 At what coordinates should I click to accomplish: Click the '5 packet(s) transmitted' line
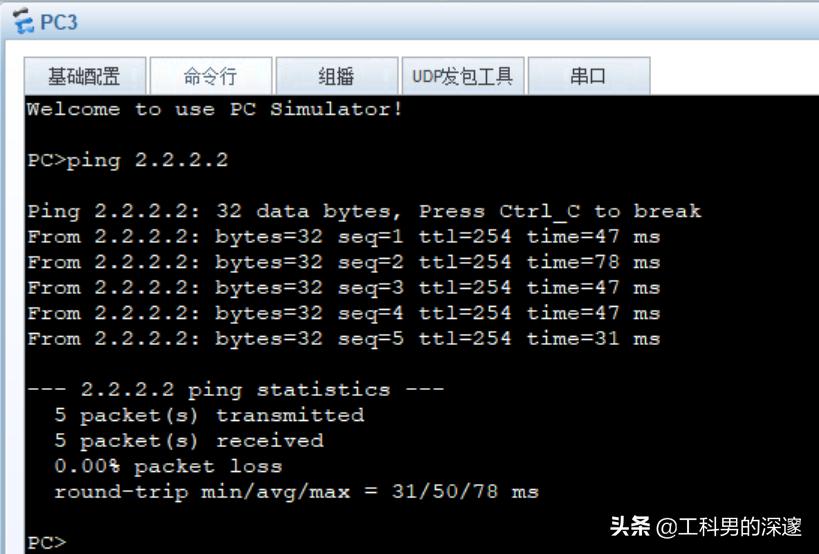[x=209, y=415]
